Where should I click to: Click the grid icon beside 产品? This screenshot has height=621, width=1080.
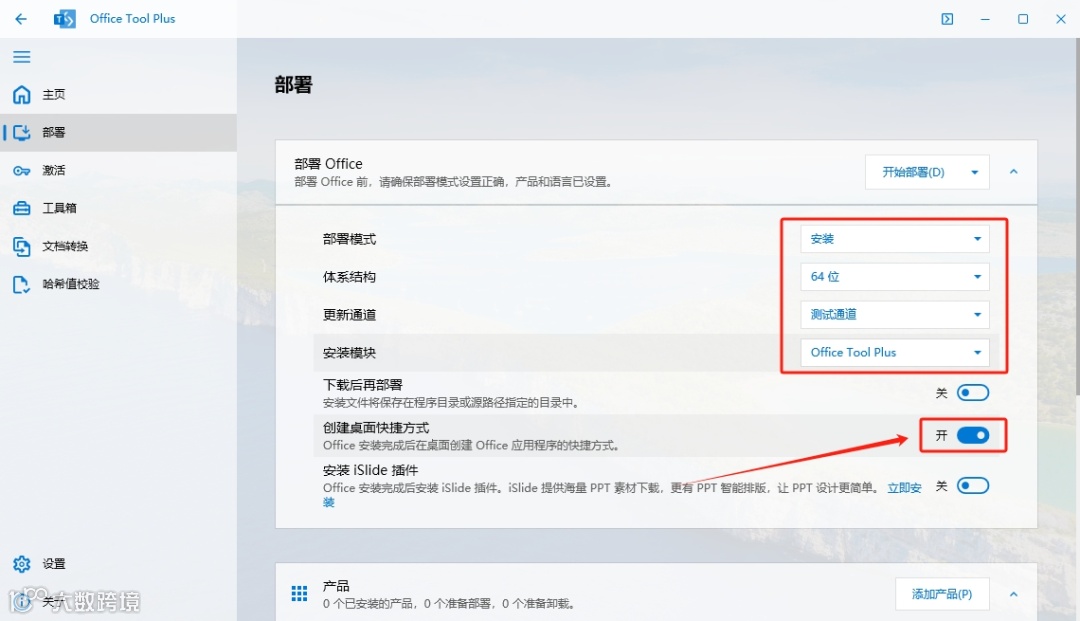299,593
